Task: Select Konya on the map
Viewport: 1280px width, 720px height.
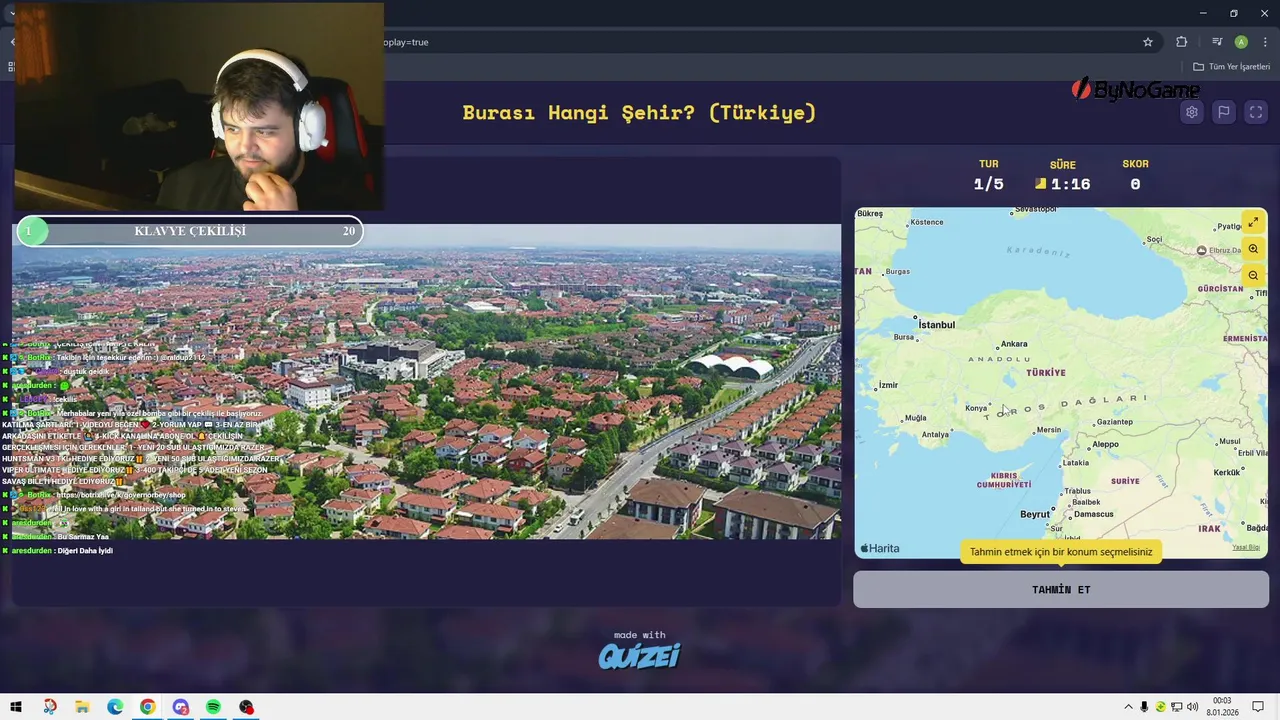Action: [x=976, y=408]
